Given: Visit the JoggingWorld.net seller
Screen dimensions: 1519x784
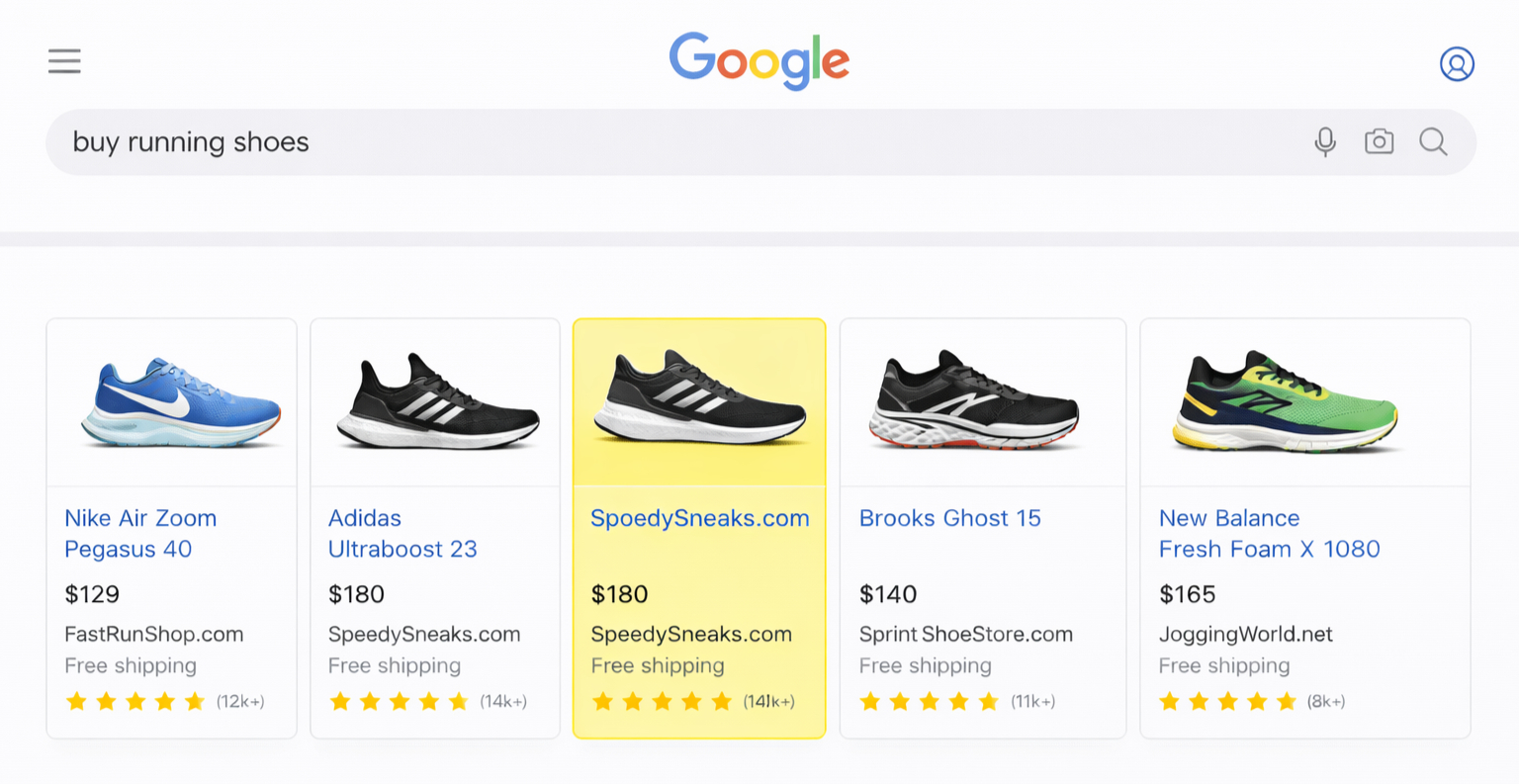Looking at the screenshot, I should (1245, 634).
